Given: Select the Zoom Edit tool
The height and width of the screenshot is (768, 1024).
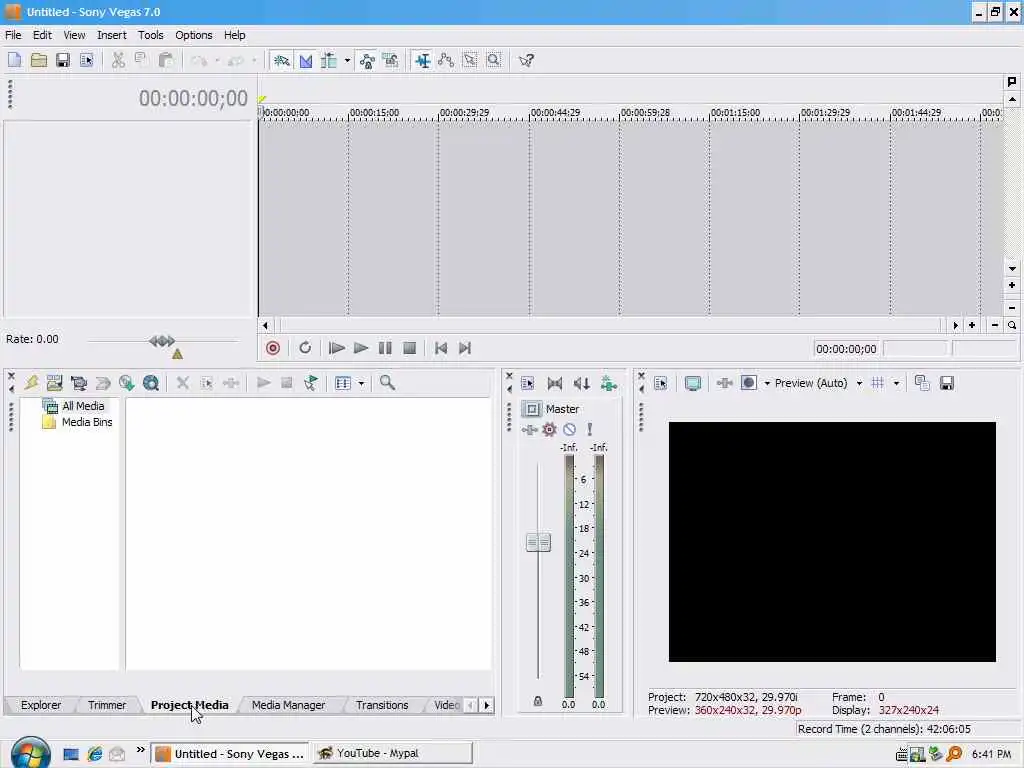Looking at the screenshot, I should (494, 61).
